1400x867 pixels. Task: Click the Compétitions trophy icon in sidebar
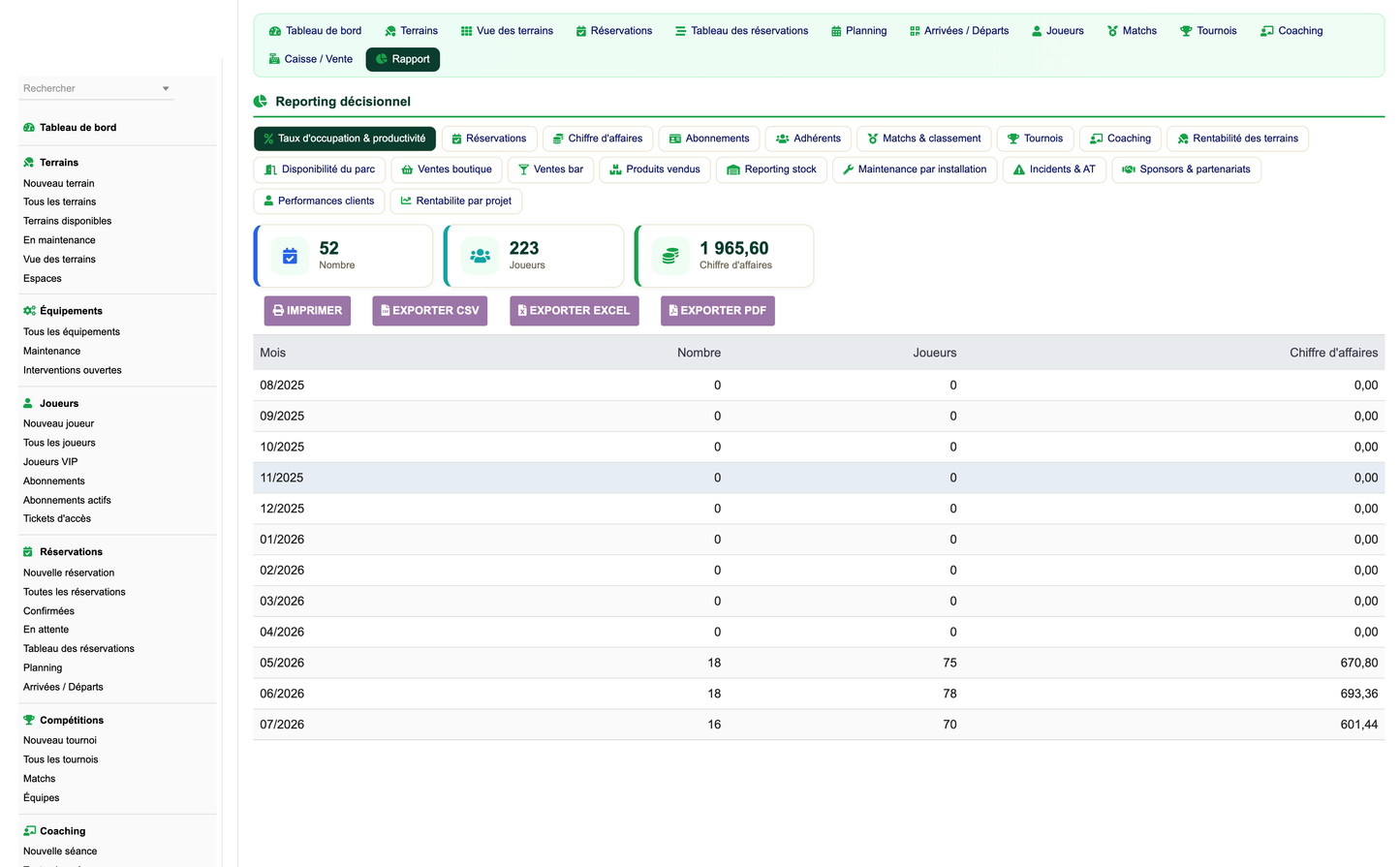[29, 721]
